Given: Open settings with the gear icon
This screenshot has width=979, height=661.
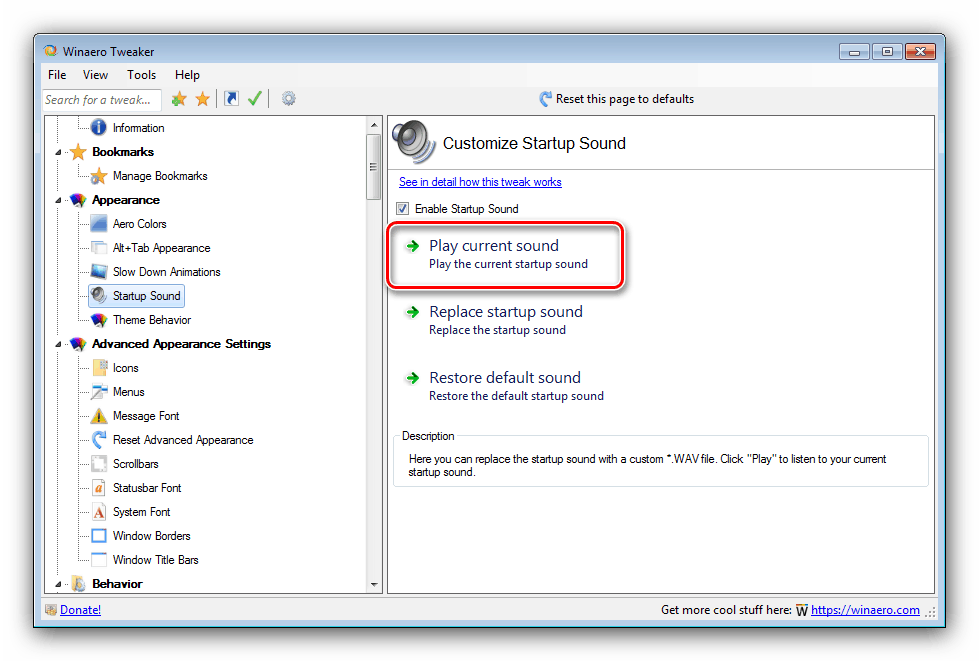Looking at the screenshot, I should [288, 99].
